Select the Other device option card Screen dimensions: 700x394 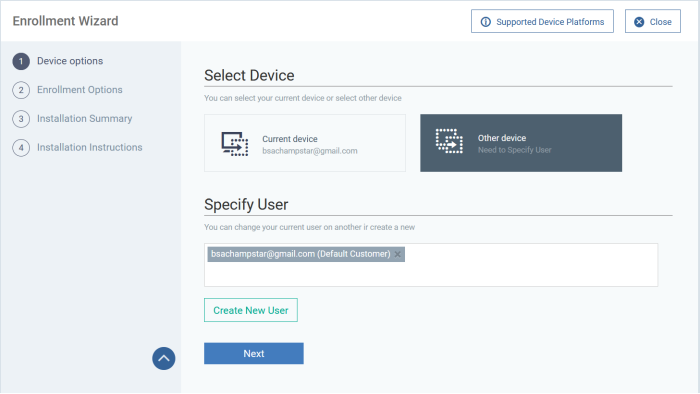[521, 143]
